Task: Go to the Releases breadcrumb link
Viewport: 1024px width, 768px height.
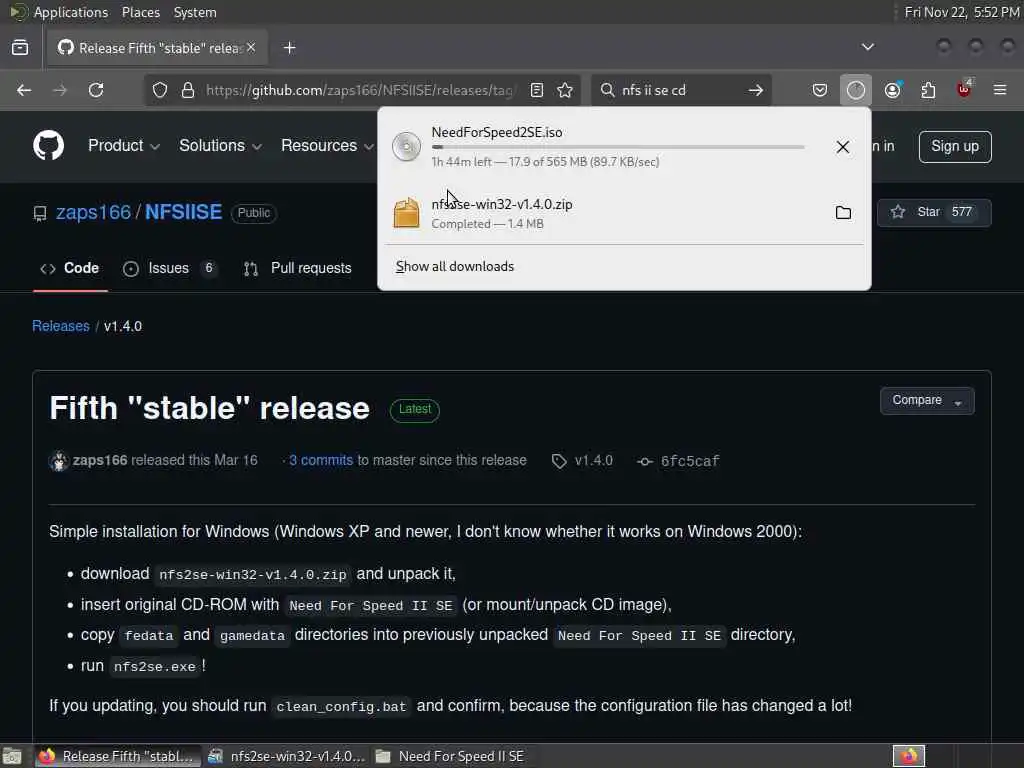Action: (x=61, y=326)
